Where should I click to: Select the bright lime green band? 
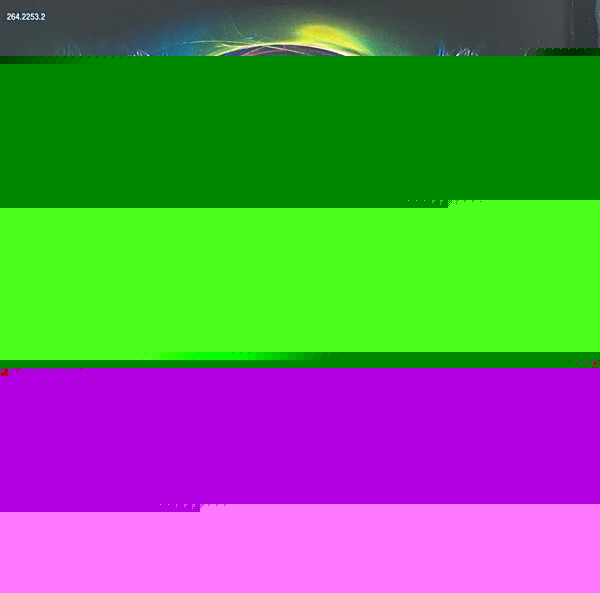tap(300, 280)
